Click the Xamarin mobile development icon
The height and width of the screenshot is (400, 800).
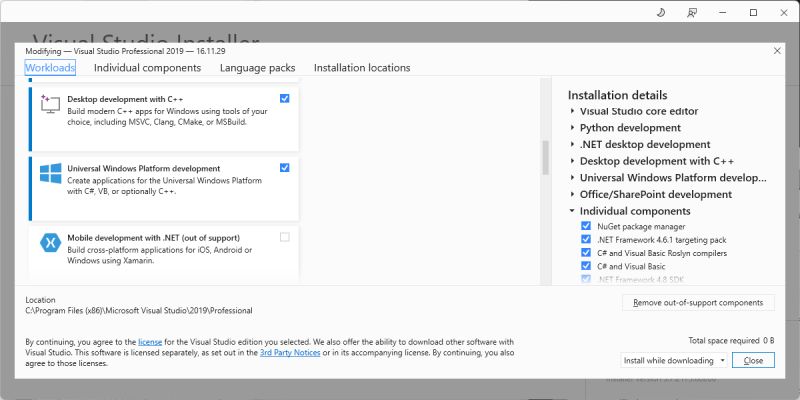[51, 243]
